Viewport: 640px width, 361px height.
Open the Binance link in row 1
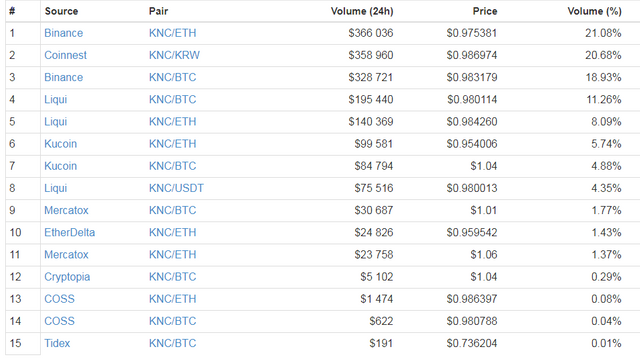click(63, 33)
